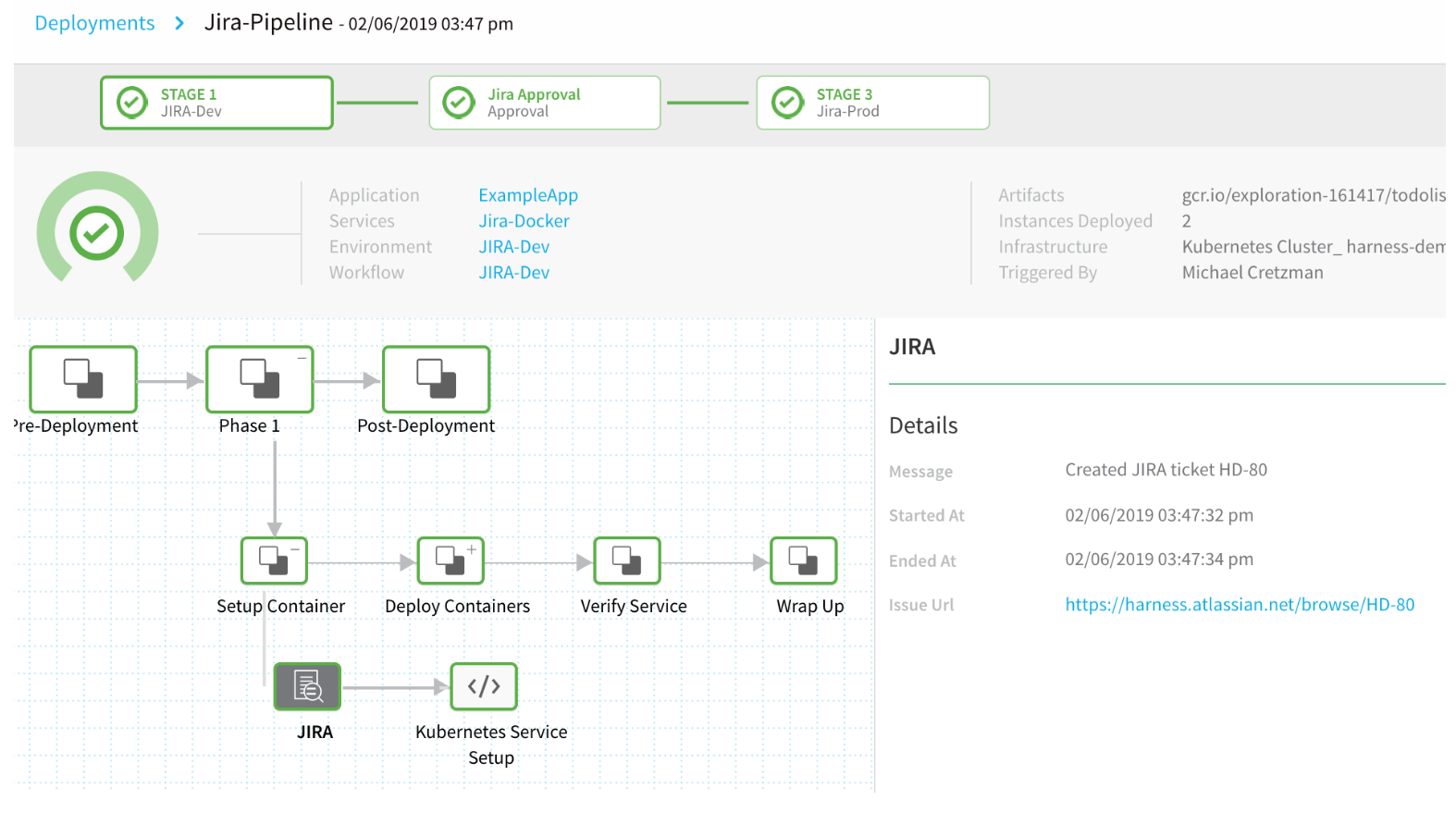
Task: Click the Issue Url field label
Action: click(921, 605)
